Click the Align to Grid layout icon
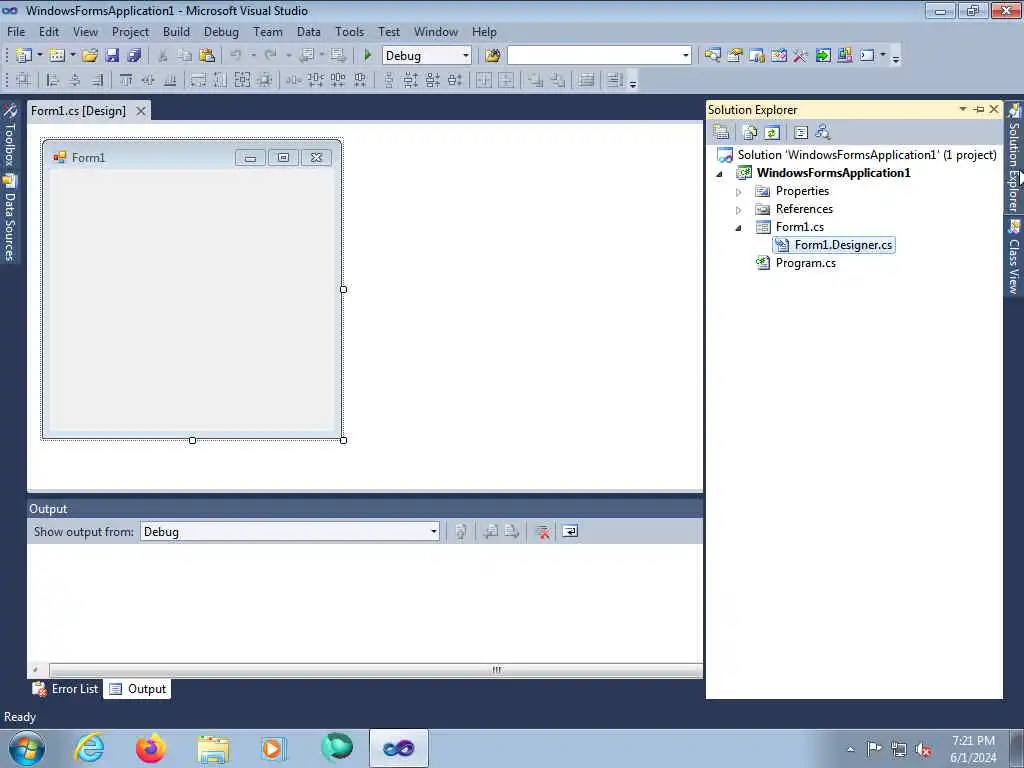Image resolution: width=1024 pixels, height=768 pixels. [24, 80]
